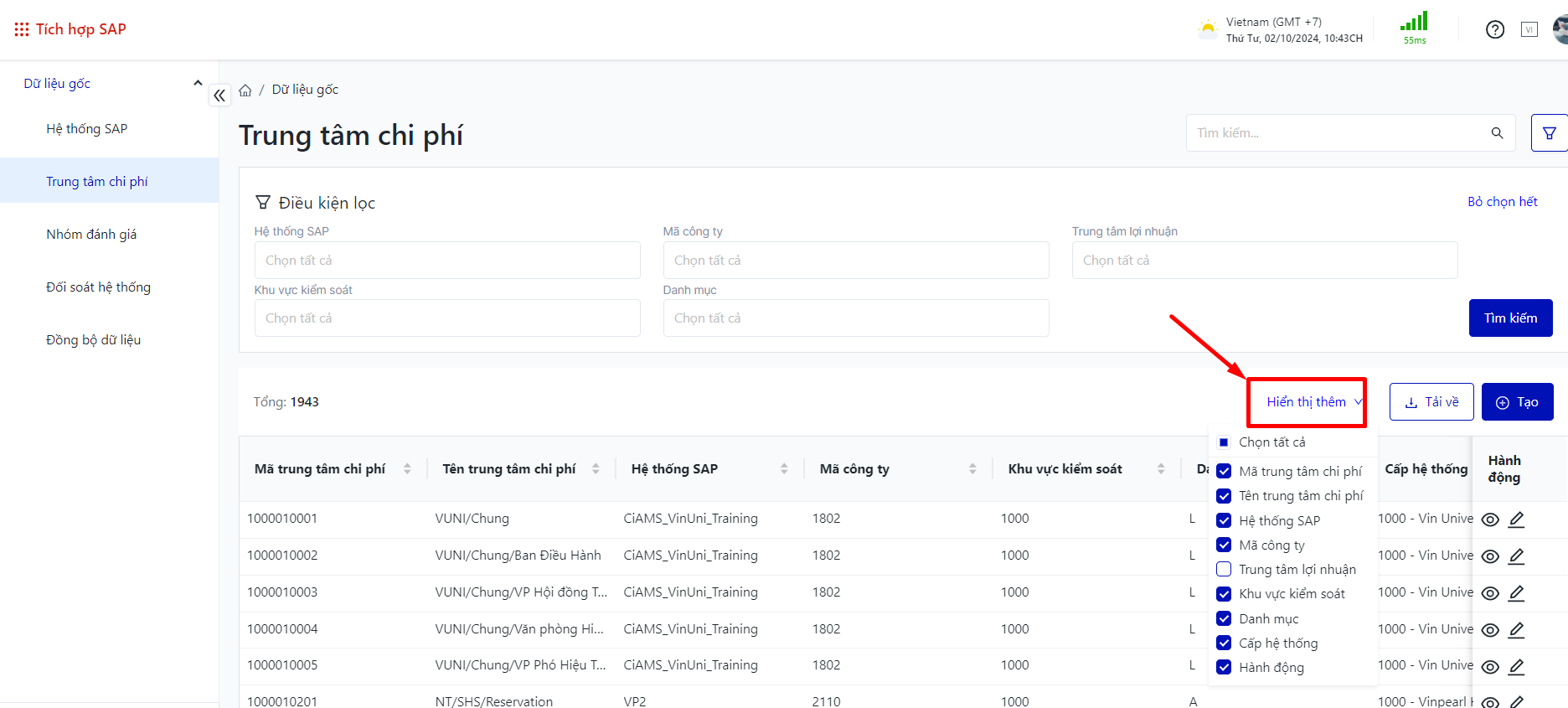This screenshot has width=1568, height=708.
Task: Click the Bỏ chọn hết link
Action: (1502, 202)
